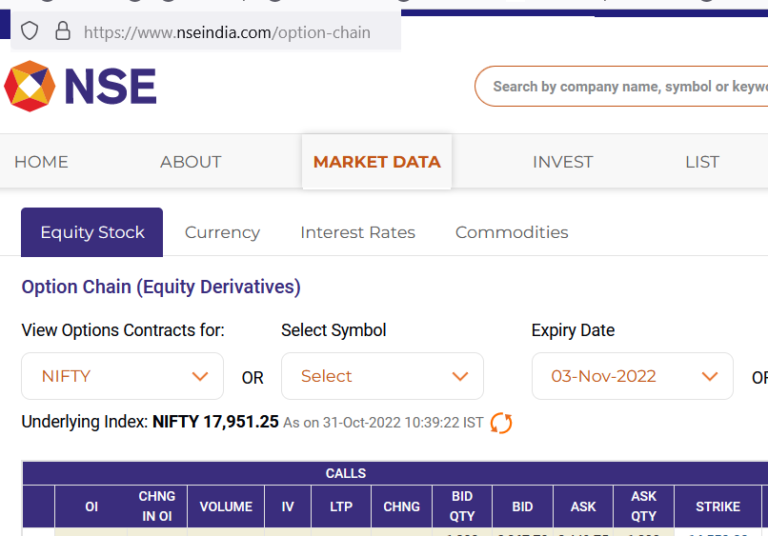Click the ASK column header

point(583,506)
